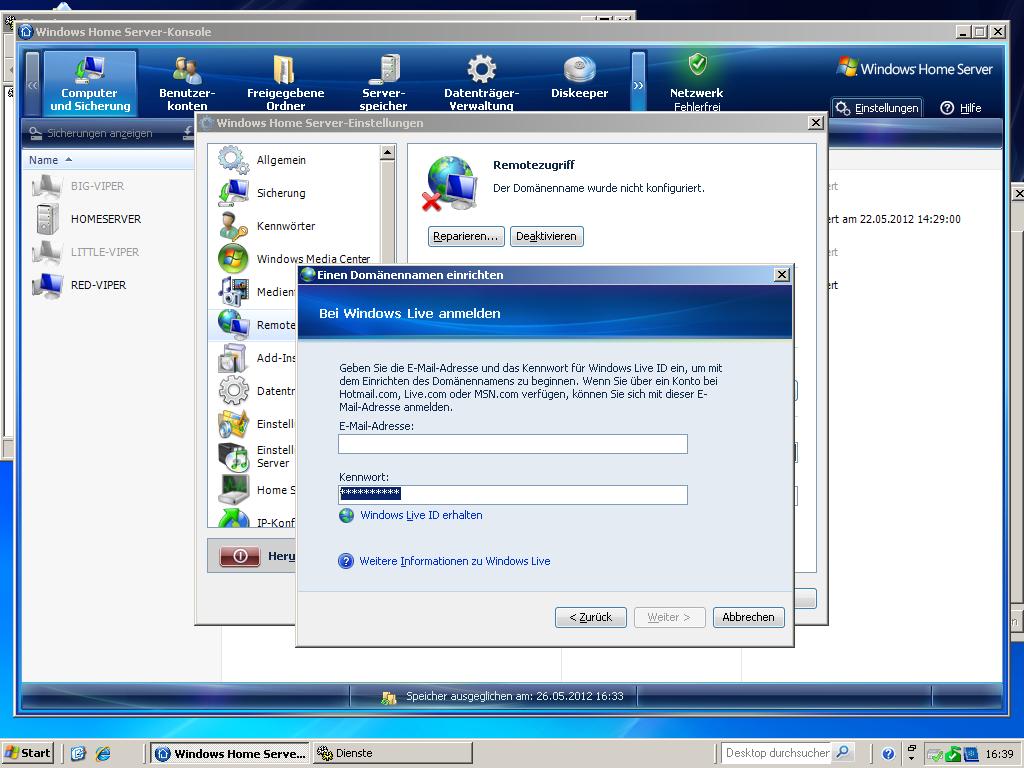1024x768 pixels.
Task: Click Windows Home Server tray icon
Action: click(x=953, y=754)
